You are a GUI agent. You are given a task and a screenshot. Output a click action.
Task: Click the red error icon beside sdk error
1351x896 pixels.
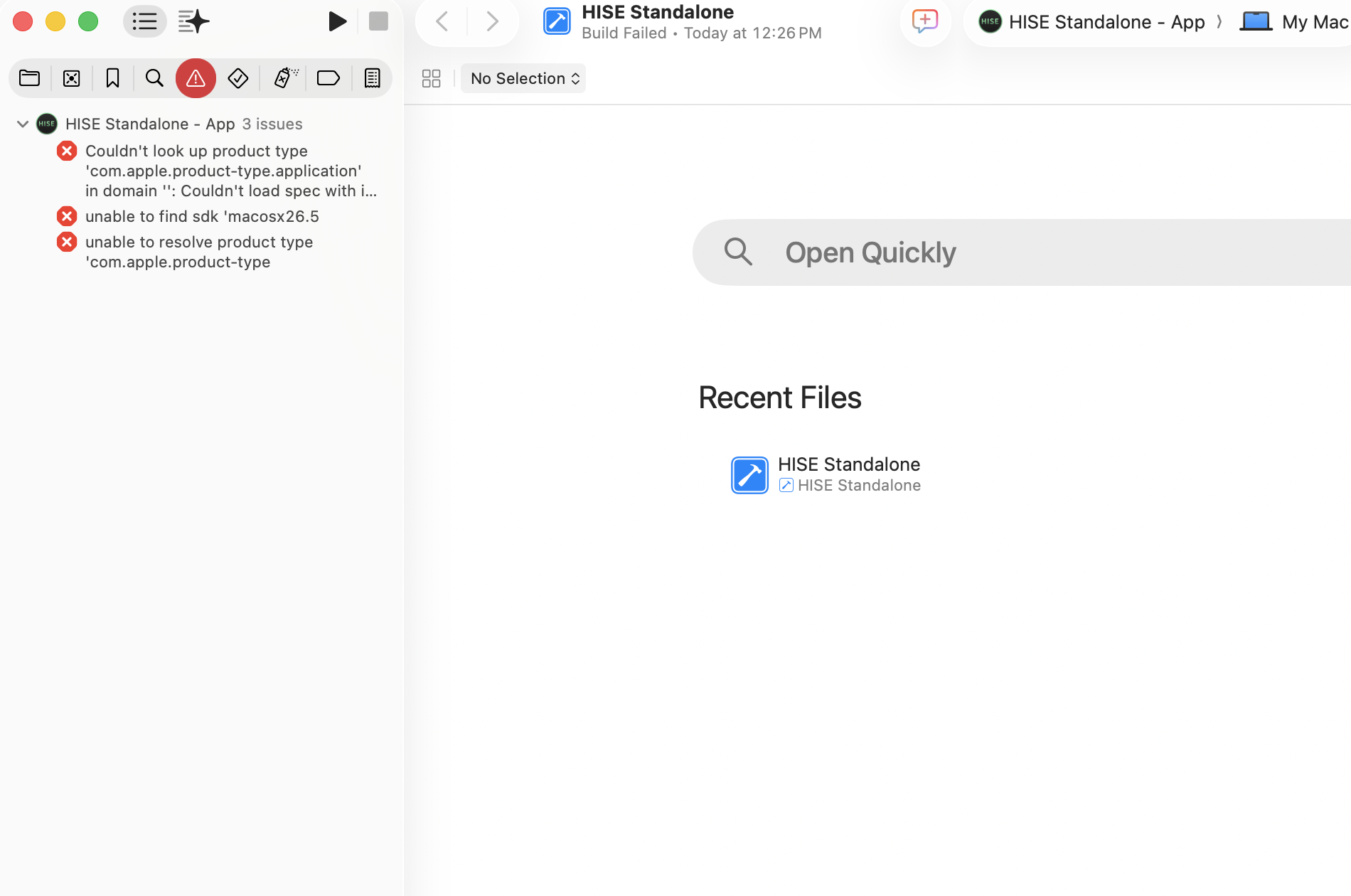(67, 215)
